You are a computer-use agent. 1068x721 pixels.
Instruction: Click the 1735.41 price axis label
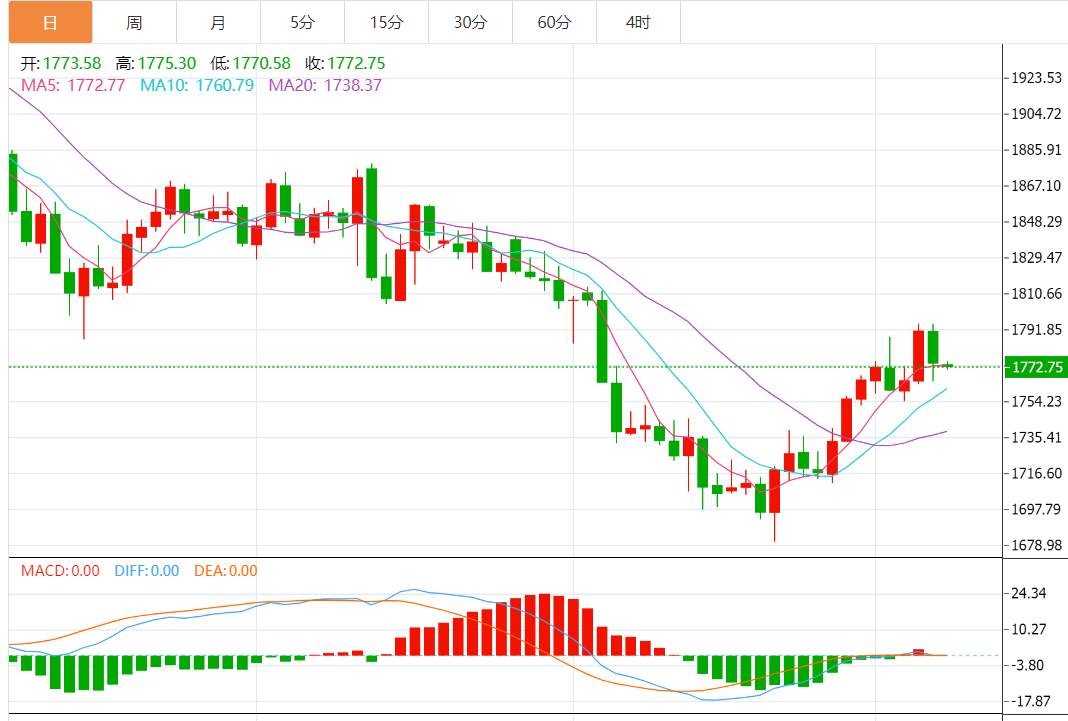click(x=1036, y=437)
